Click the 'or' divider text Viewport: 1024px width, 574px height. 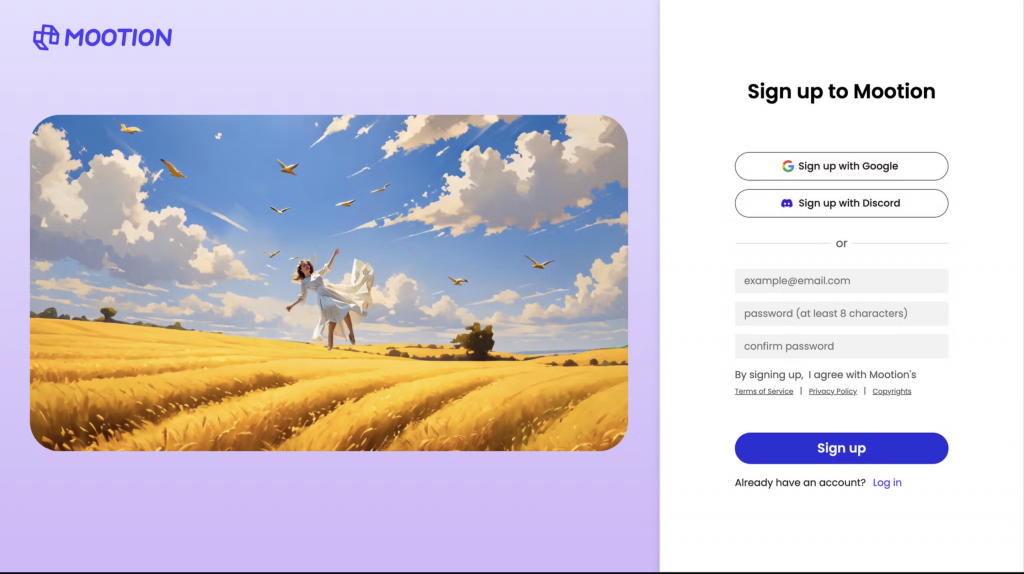tap(841, 243)
